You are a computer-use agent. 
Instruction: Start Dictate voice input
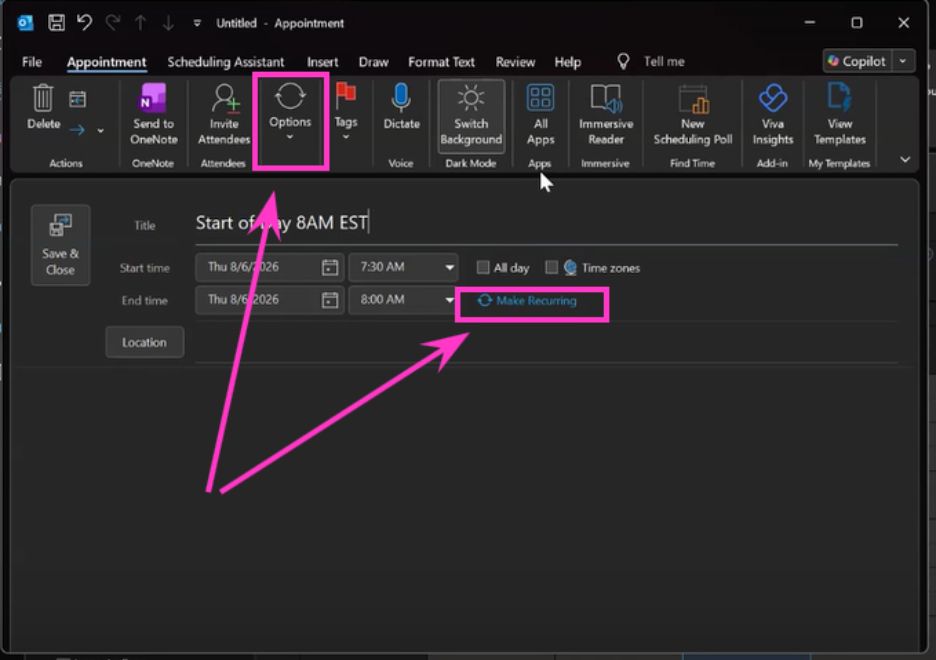click(401, 107)
